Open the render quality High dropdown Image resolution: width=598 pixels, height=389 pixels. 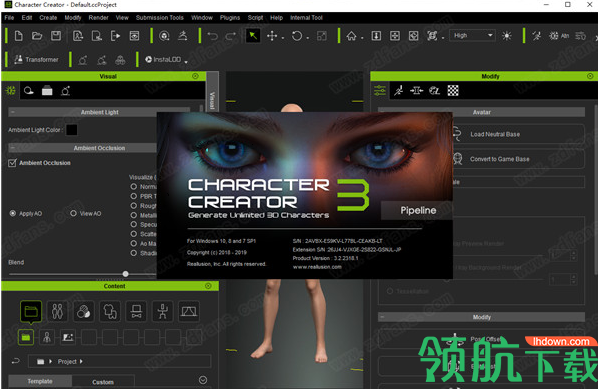tap(472, 35)
